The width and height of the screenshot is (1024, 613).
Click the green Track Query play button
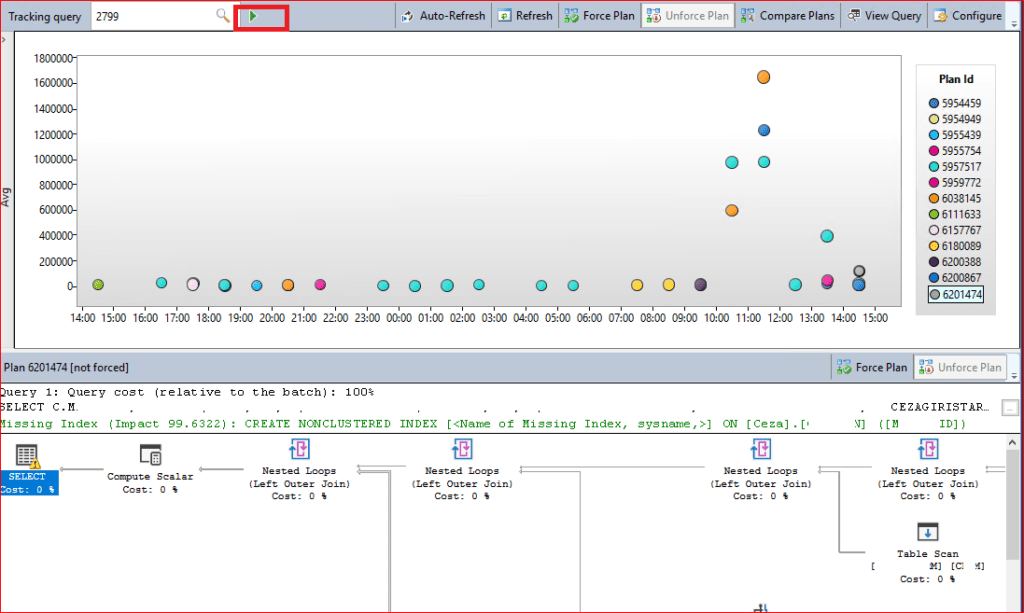254,16
